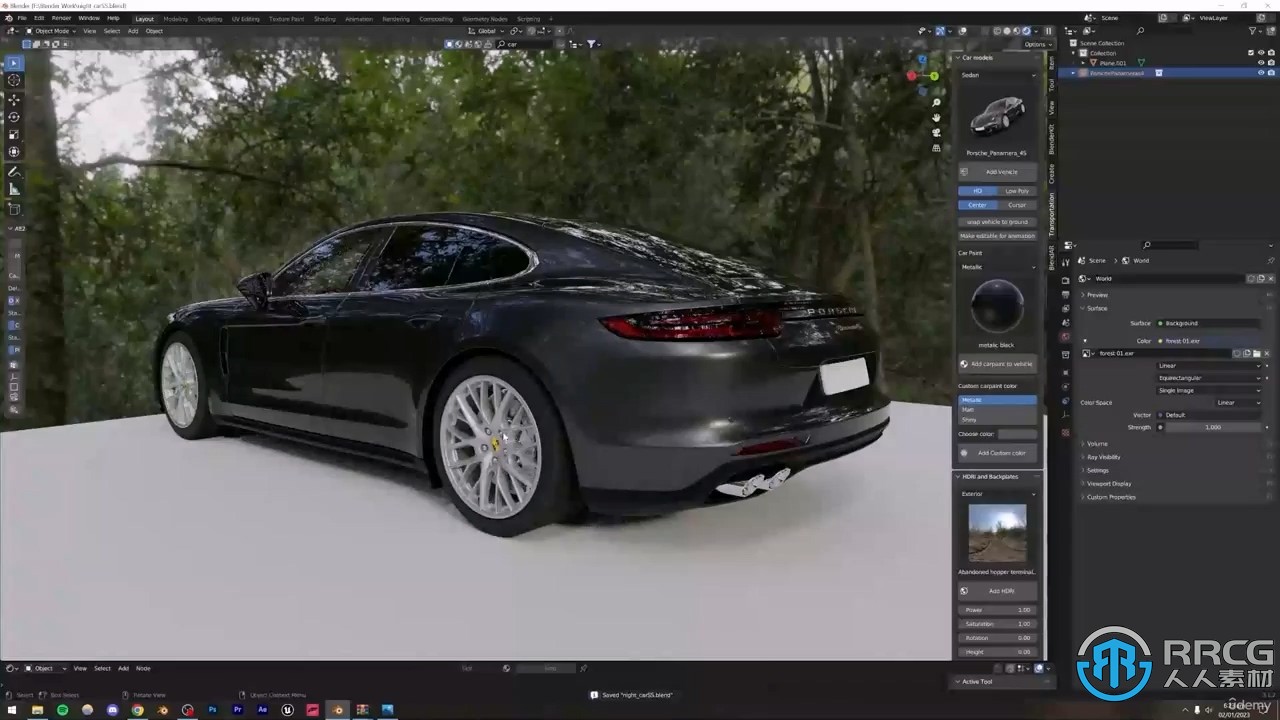Adjust the HDRI Saturation slider

point(998,624)
